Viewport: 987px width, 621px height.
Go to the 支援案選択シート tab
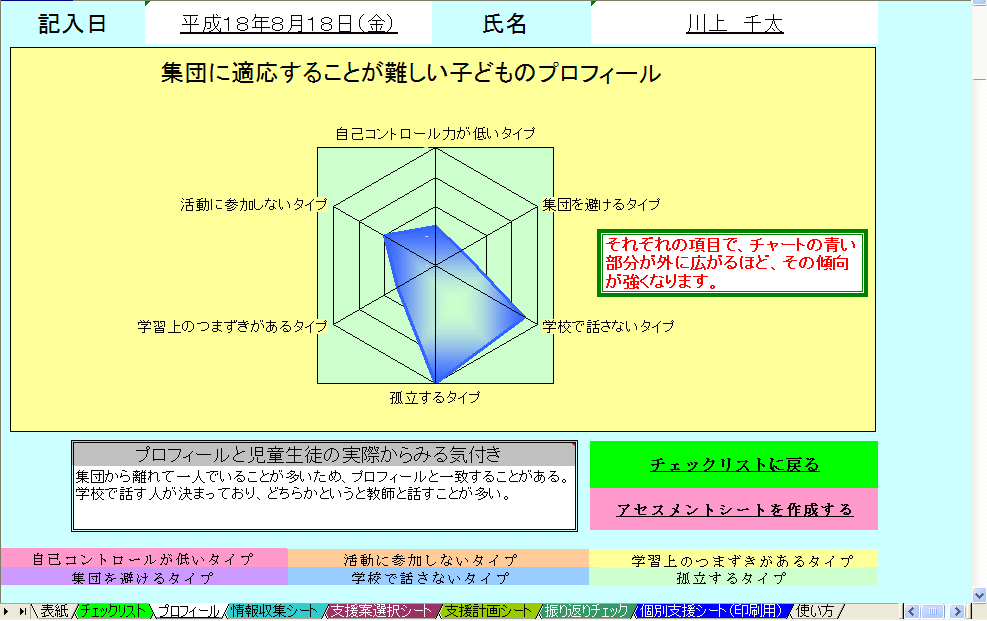381,611
